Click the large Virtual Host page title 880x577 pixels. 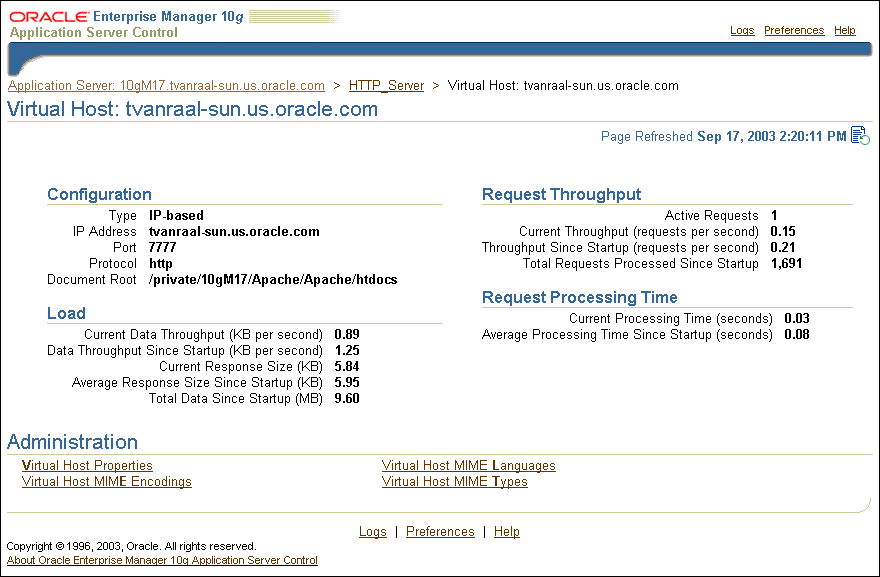pyautogui.click(x=192, y=109)
